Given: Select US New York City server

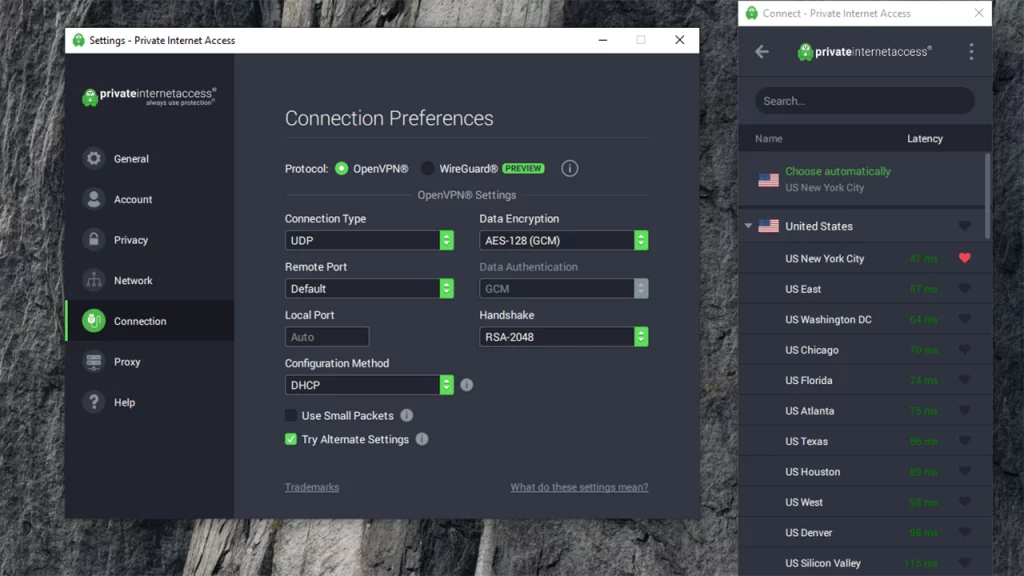Looking at the screenshot, I should (862, 259).
